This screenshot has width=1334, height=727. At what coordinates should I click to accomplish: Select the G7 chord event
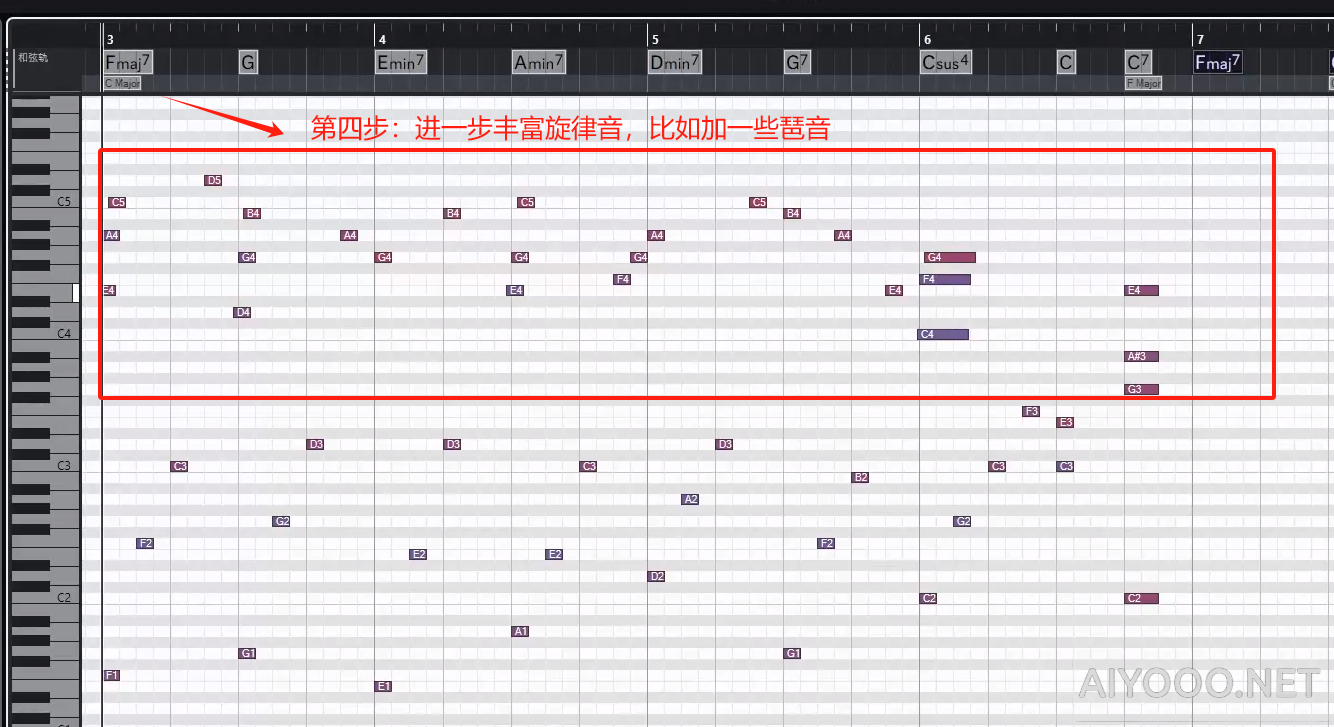[797, 62]
